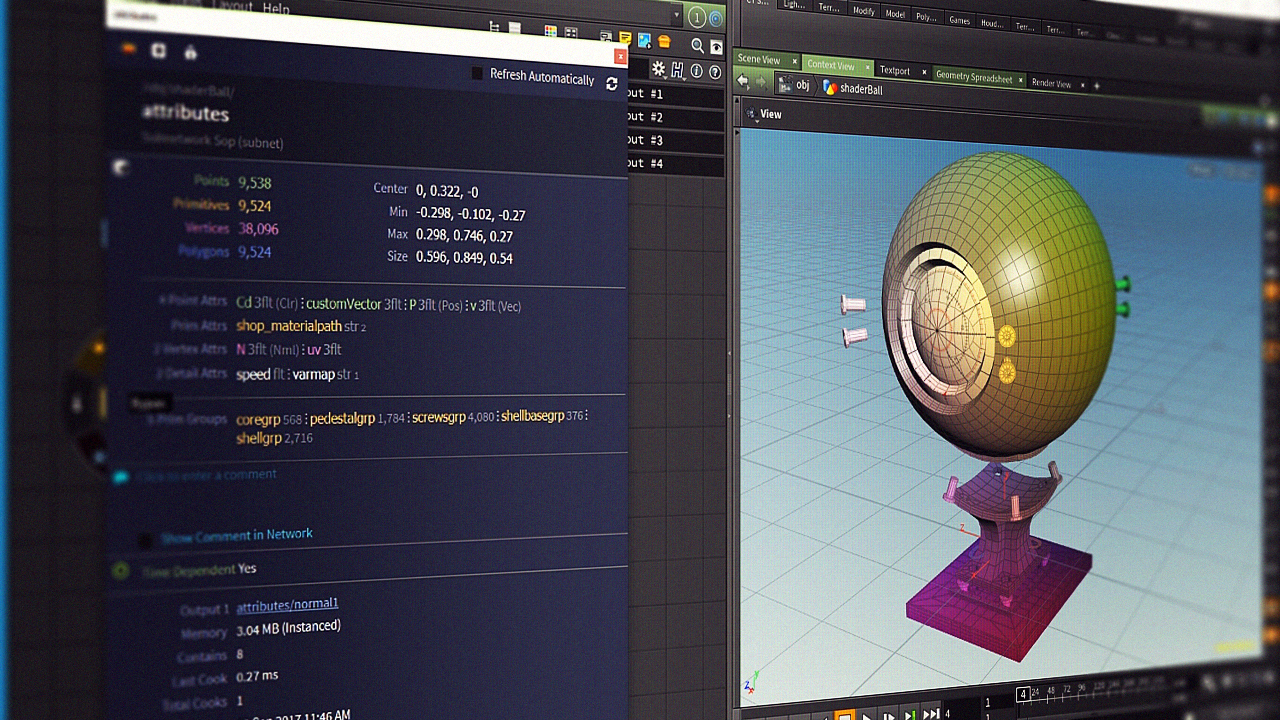Click the circled question mark help icon
The height and width of the screenshot is (720, 1280).
(x=716, y=72)
